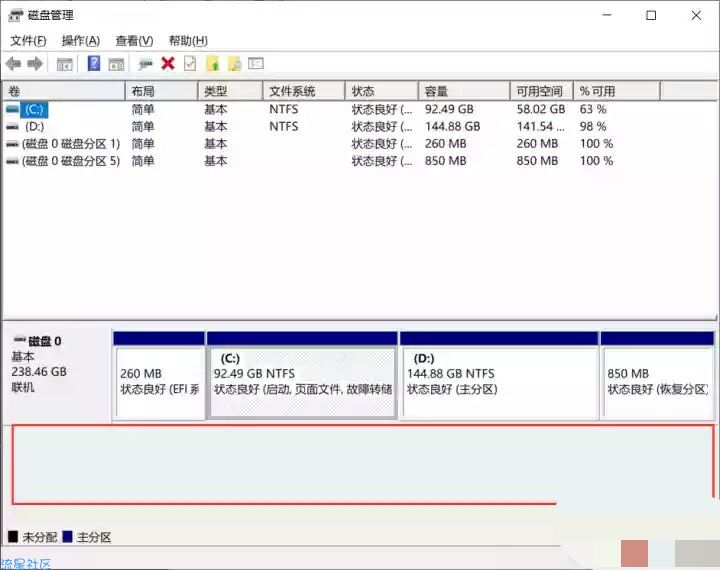Click NTFS file system cell of C:
This screenshot has width=720, height=570.
283,109
